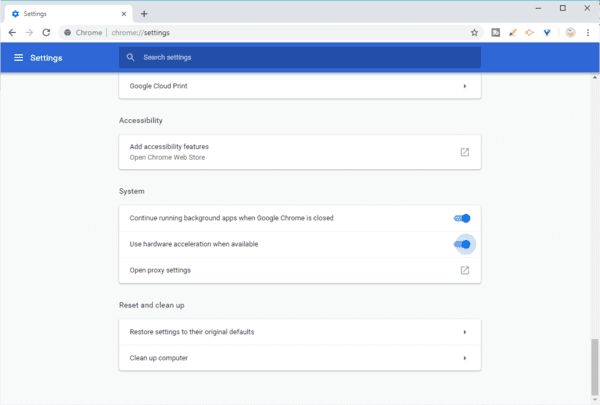600x405 pixels.
Task: Reload the current page
Action: [46, 32]
